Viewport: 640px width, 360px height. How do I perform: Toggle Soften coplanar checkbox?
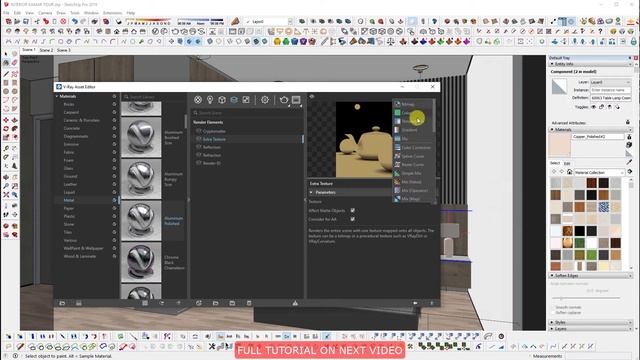(x=553, y=313)
